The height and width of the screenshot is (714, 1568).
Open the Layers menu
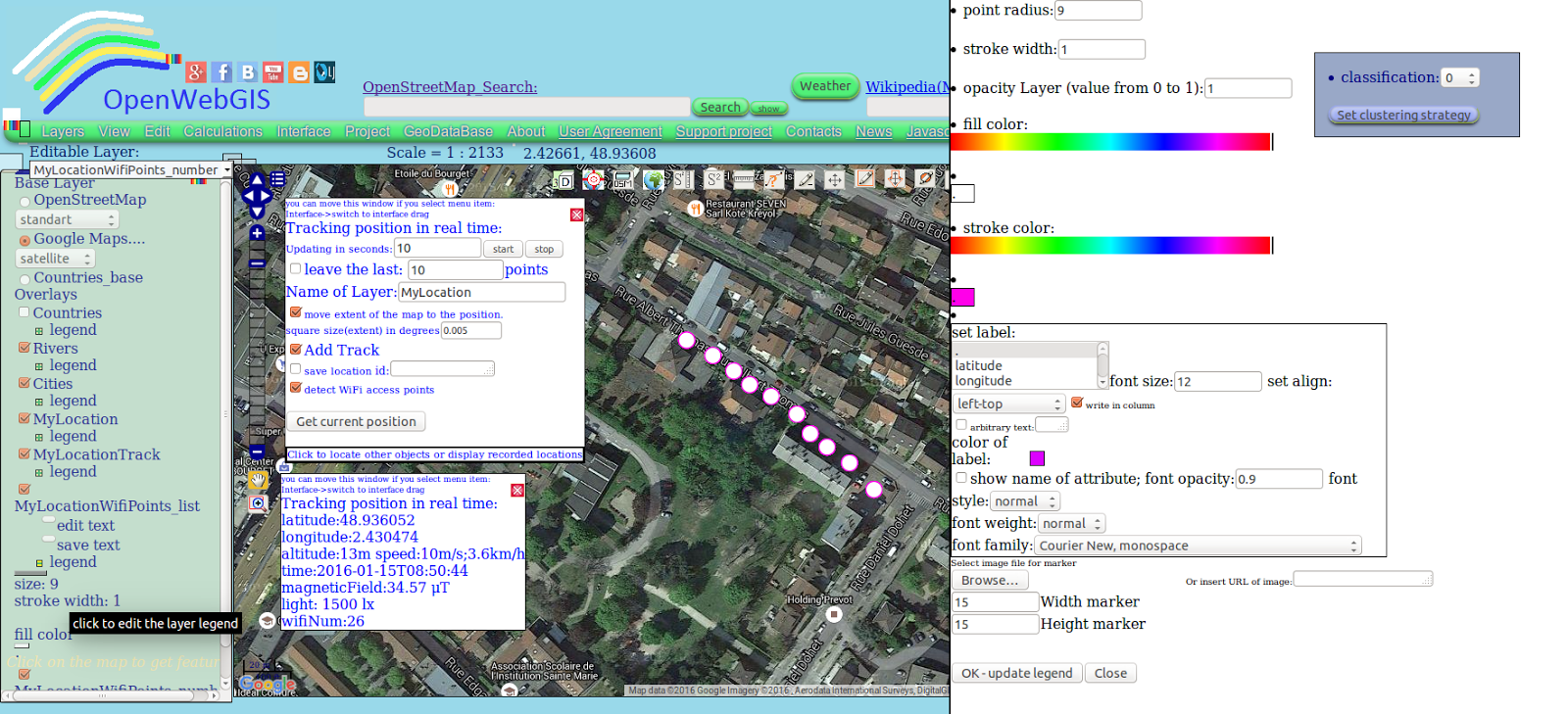pyautogui.click(x=63, y=131)
